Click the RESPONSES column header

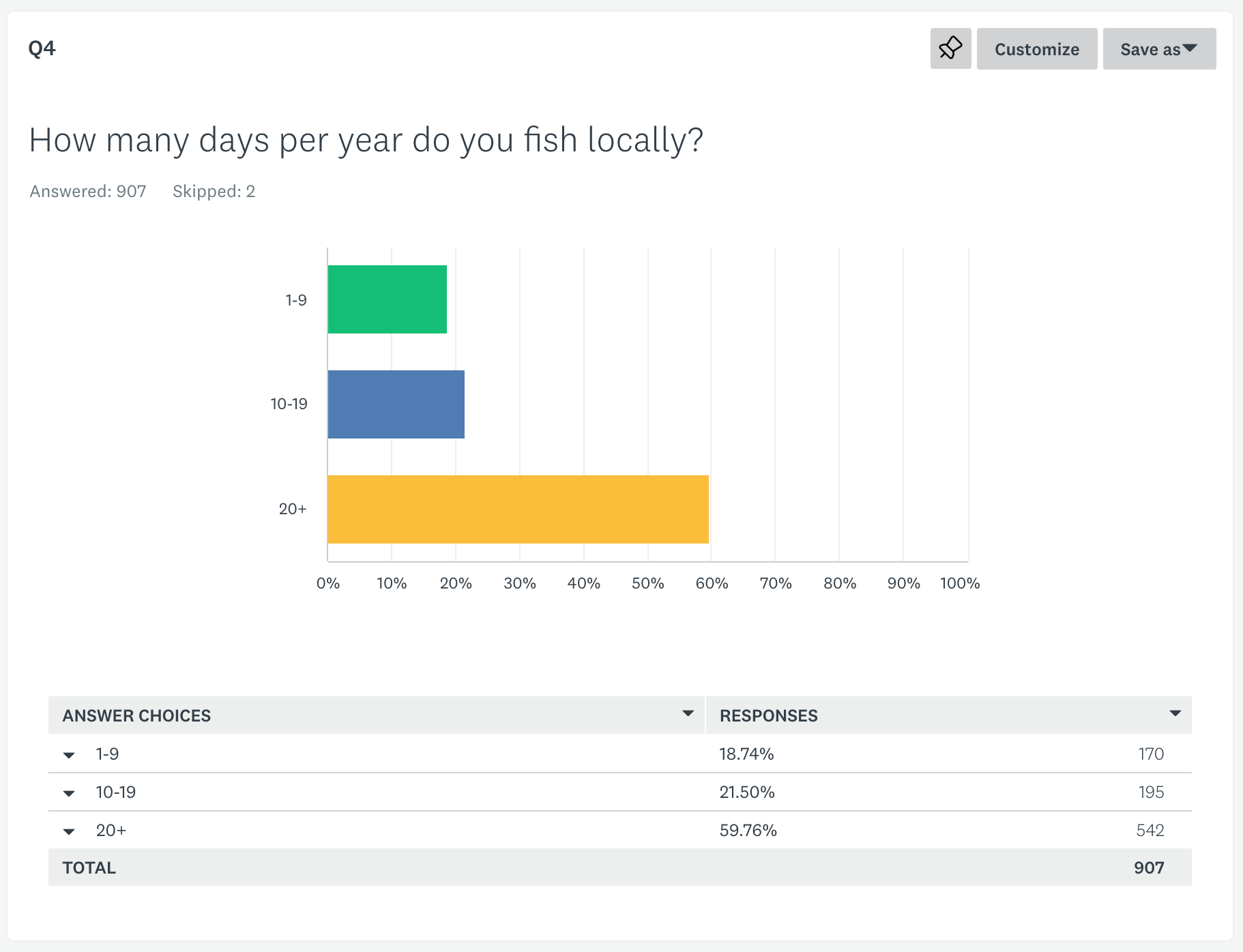tap(769, 715)
